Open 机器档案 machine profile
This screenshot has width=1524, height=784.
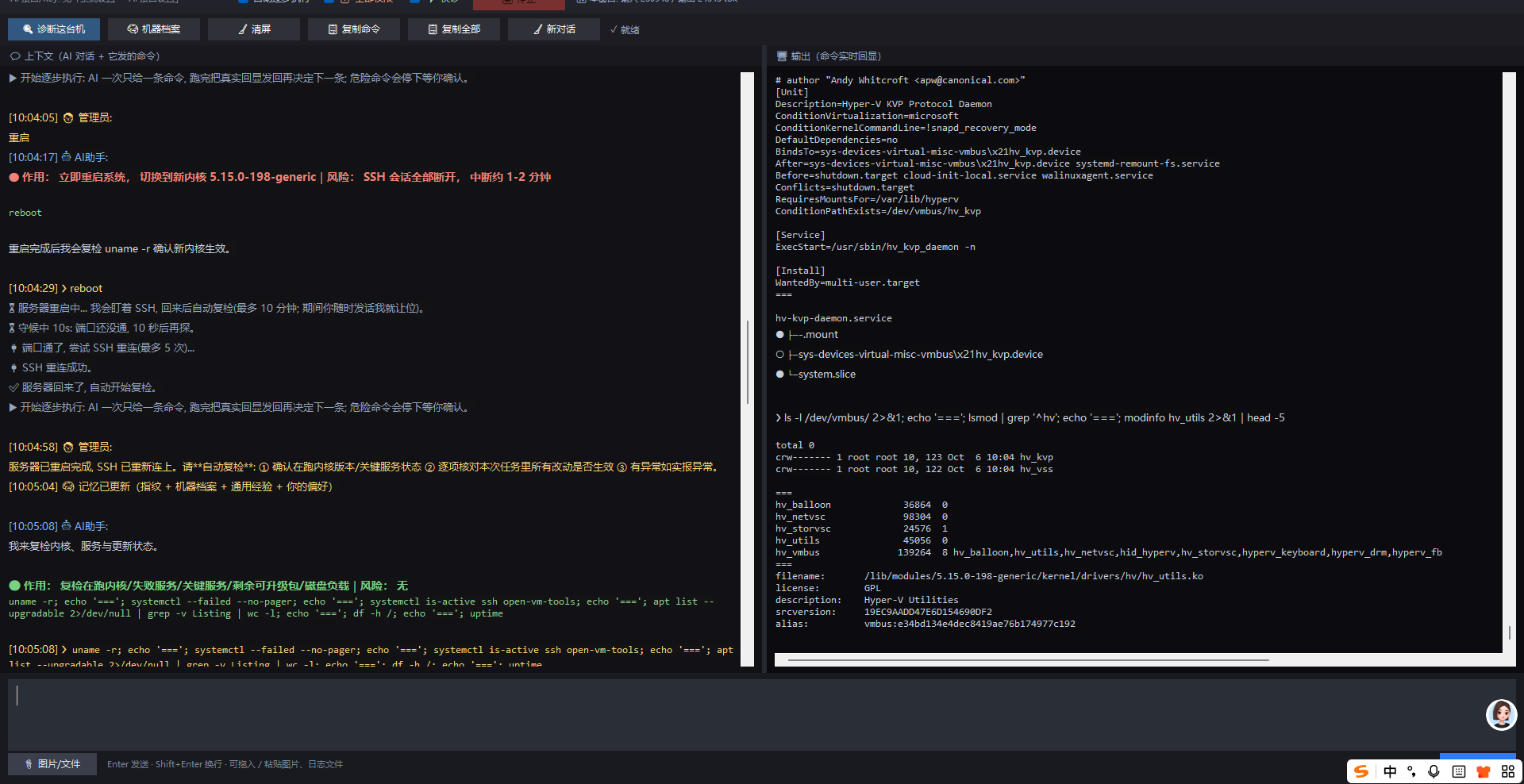[154, 29]
